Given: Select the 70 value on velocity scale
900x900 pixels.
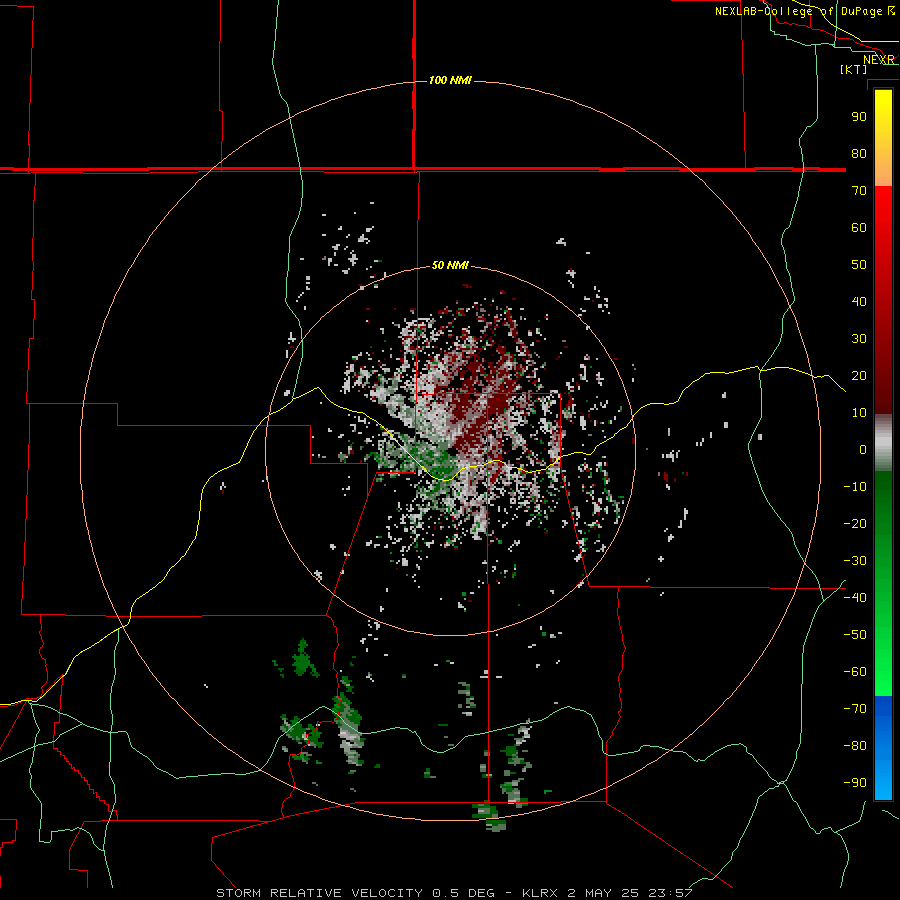Looking at the screenshot, I should (x=859, y=191).
